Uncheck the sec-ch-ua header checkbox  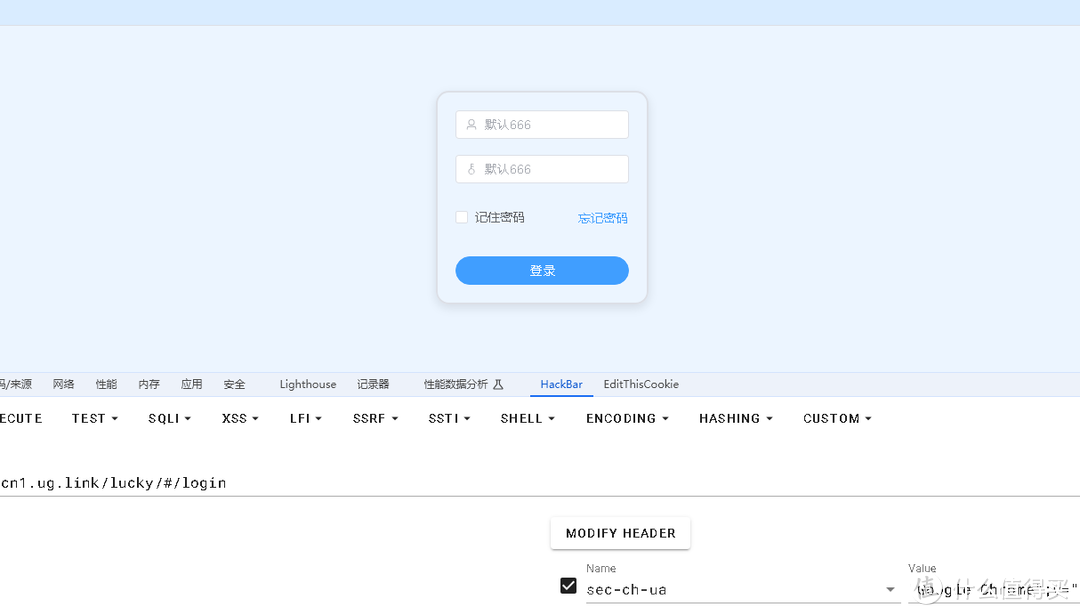tap(568, 586)
